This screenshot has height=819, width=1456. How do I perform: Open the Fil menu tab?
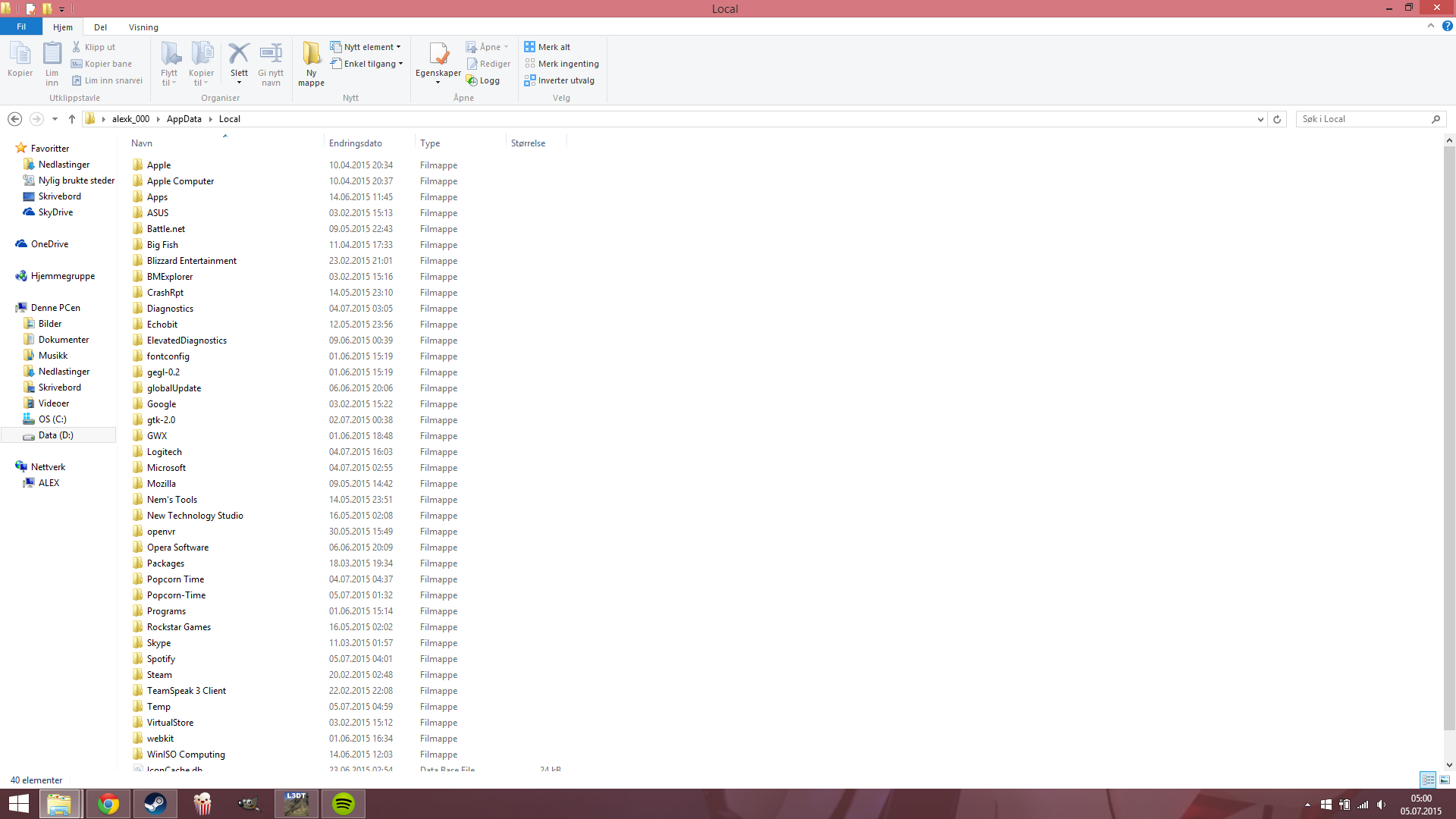coord(21,27)
